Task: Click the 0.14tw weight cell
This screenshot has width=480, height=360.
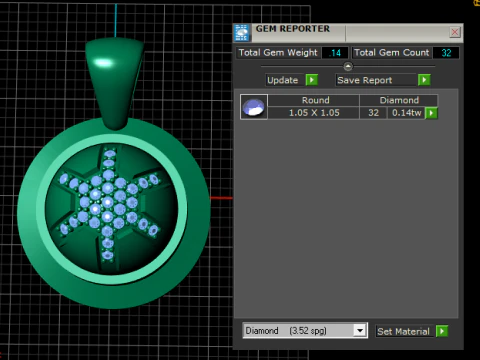Action: click(406, 113)
